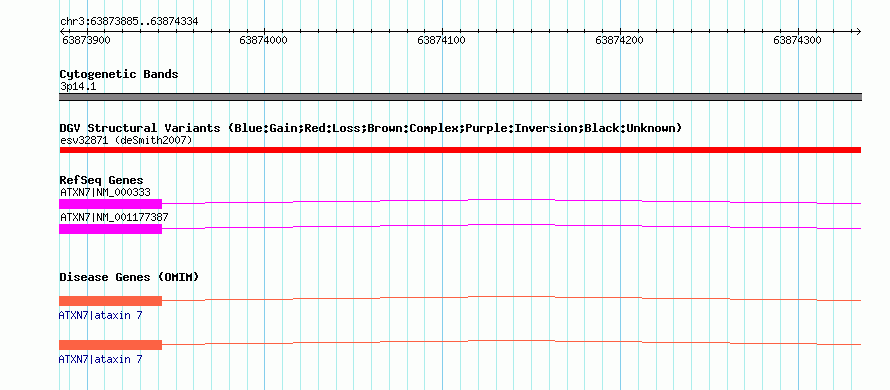
Task: Click the upper orange OMIM ATXN7 exon block
Action: (111, 301)
